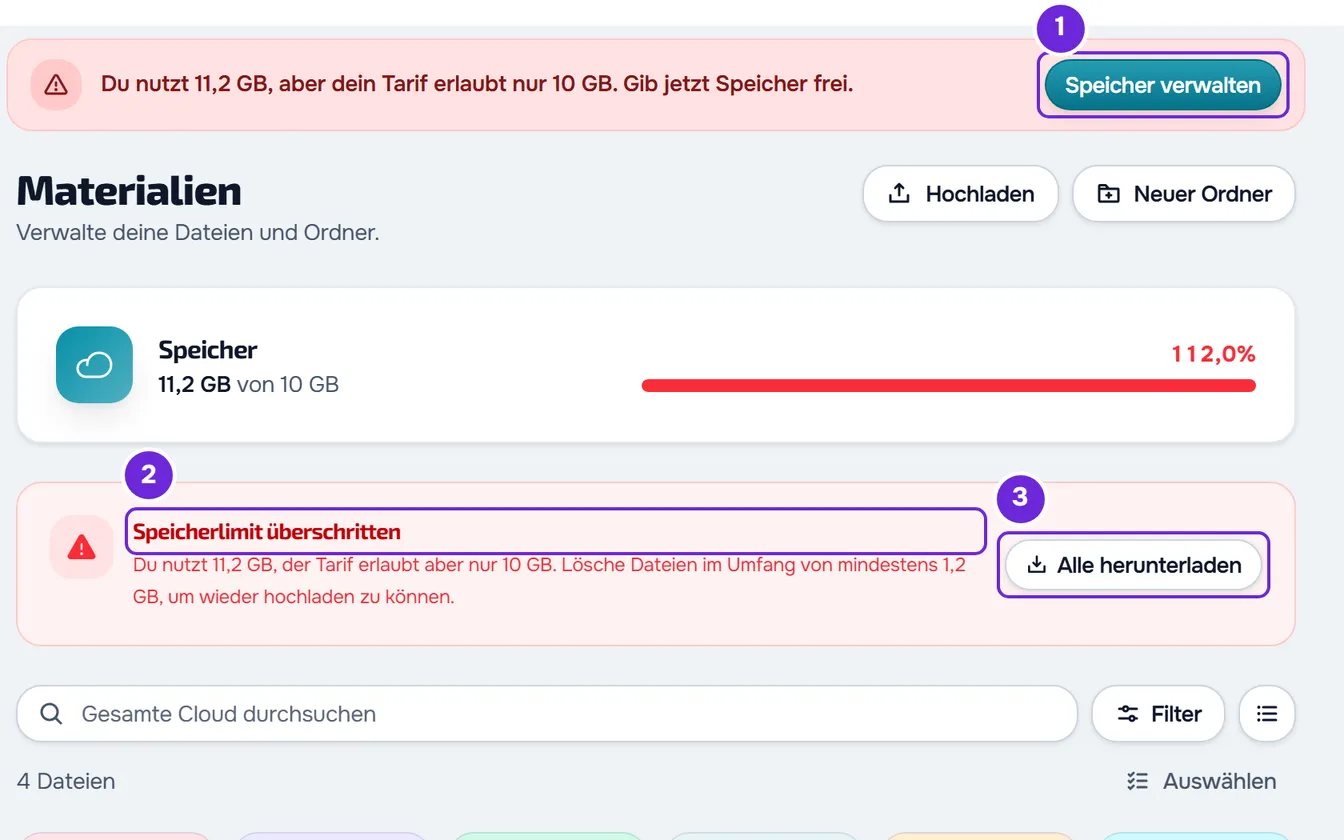Image resolution: width=1344 pixels, height=840 pixels.
Task: Open the Filter options
Action: click(1158, 714)
